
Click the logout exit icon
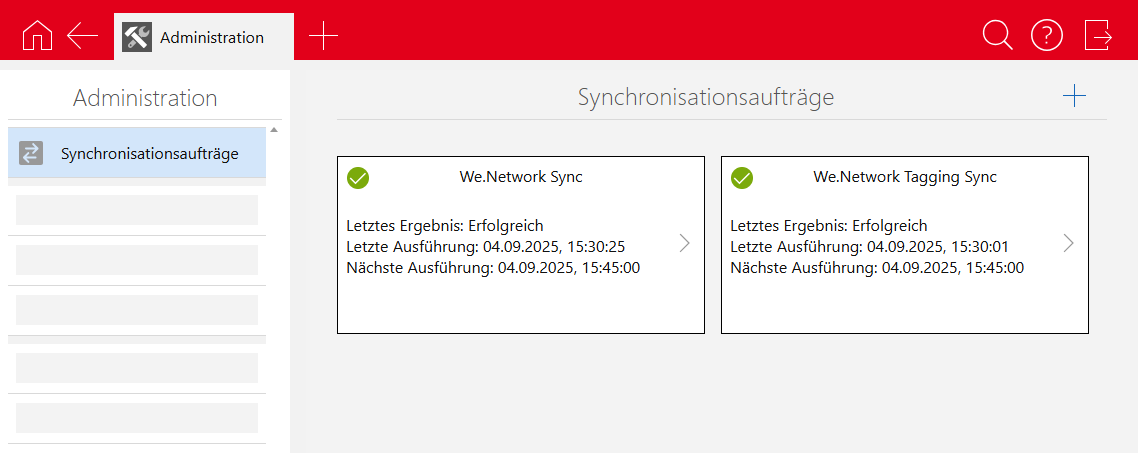(1098, 36)
